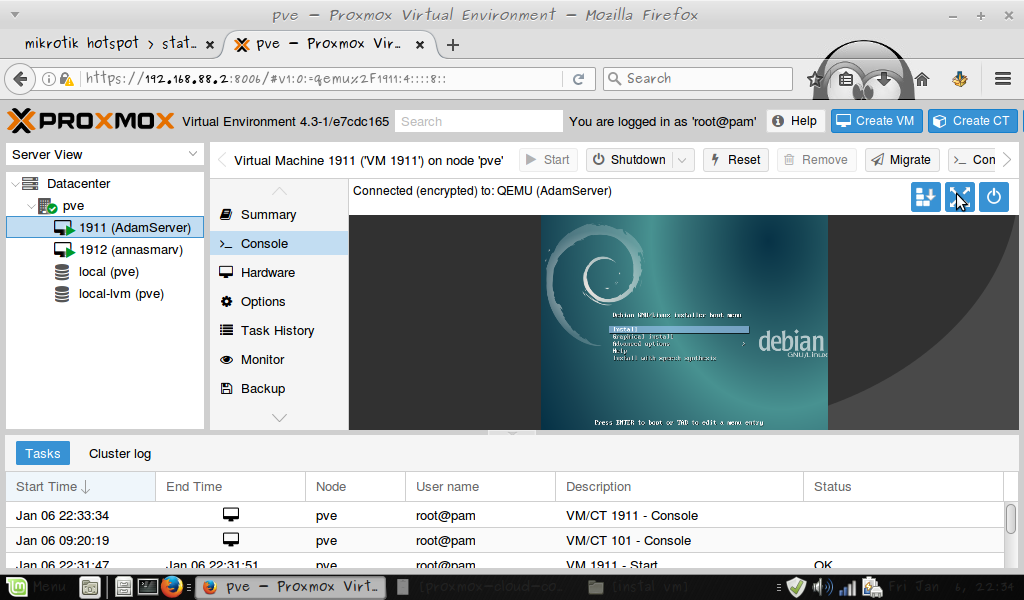Open the Shutdown dropdown arrow
Screen dimensions: 1024x600
[x=682, y=160]
